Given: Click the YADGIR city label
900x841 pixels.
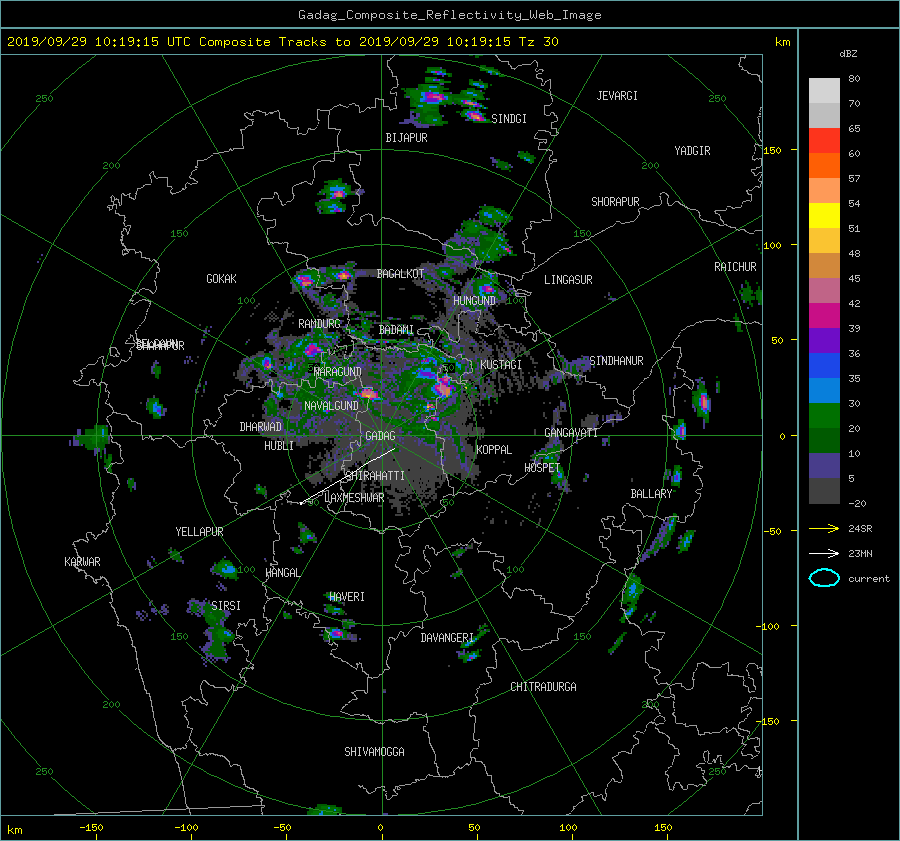Looking at the screenshot, I should [692, 151].
